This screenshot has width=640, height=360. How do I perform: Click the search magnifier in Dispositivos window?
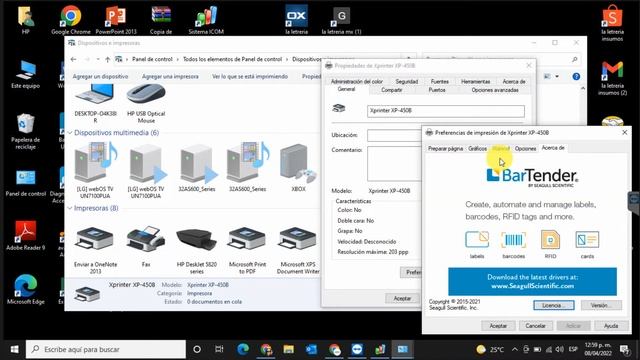[x=575, y=59]
